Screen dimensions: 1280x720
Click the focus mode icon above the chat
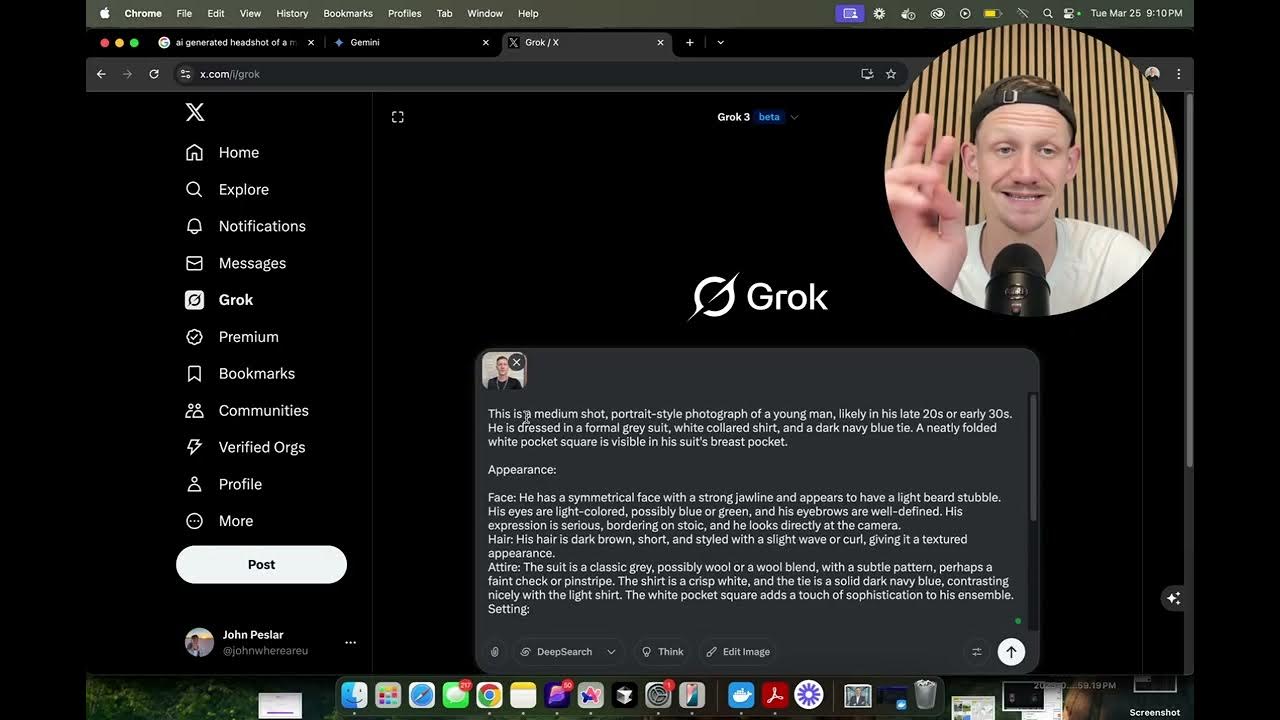coord(398,117)
